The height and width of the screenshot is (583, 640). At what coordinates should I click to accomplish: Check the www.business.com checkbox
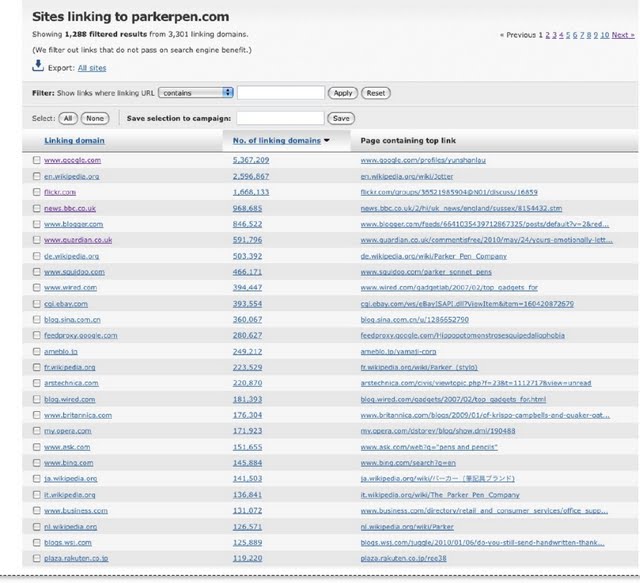(x=37, y=511)
